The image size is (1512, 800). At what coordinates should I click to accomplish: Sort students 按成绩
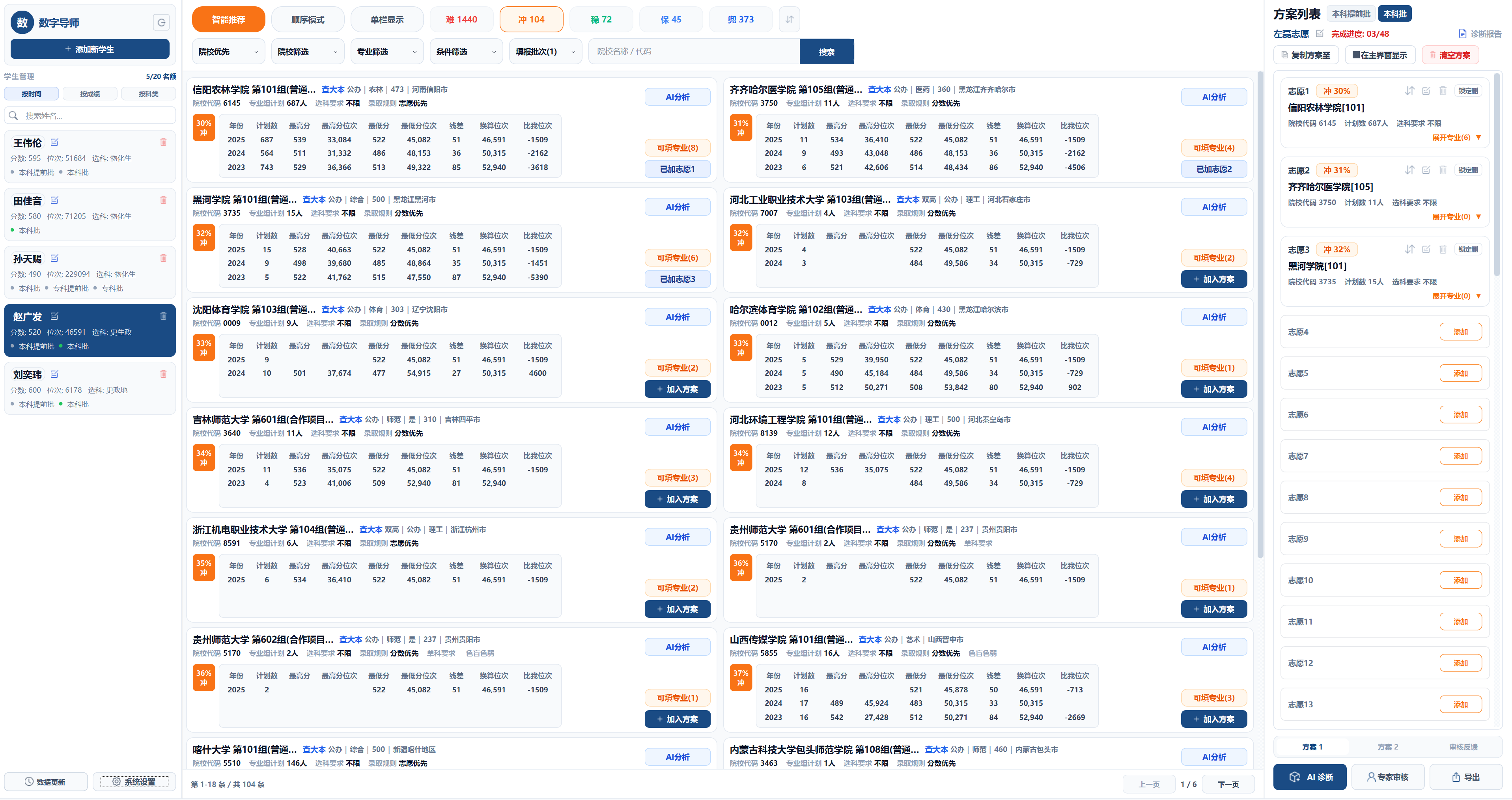(x=90, y=94)
